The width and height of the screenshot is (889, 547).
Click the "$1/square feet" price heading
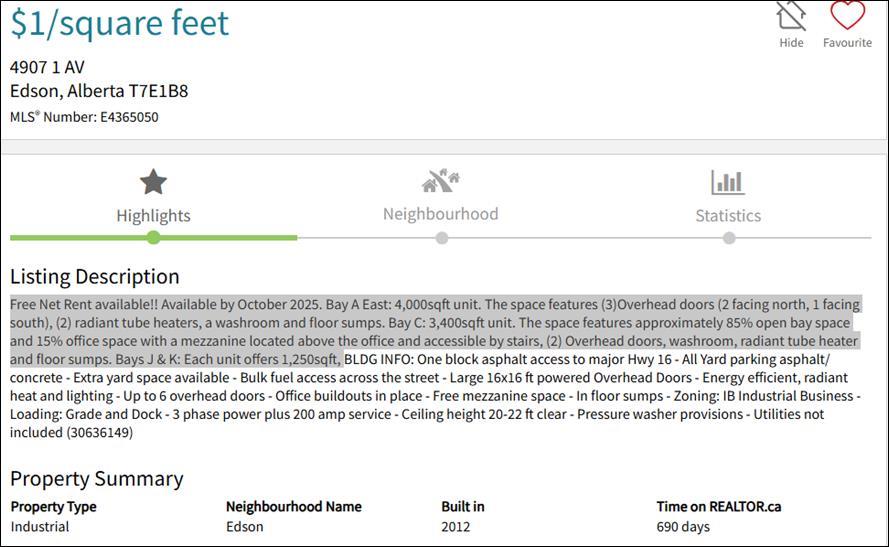pos(120,22)
